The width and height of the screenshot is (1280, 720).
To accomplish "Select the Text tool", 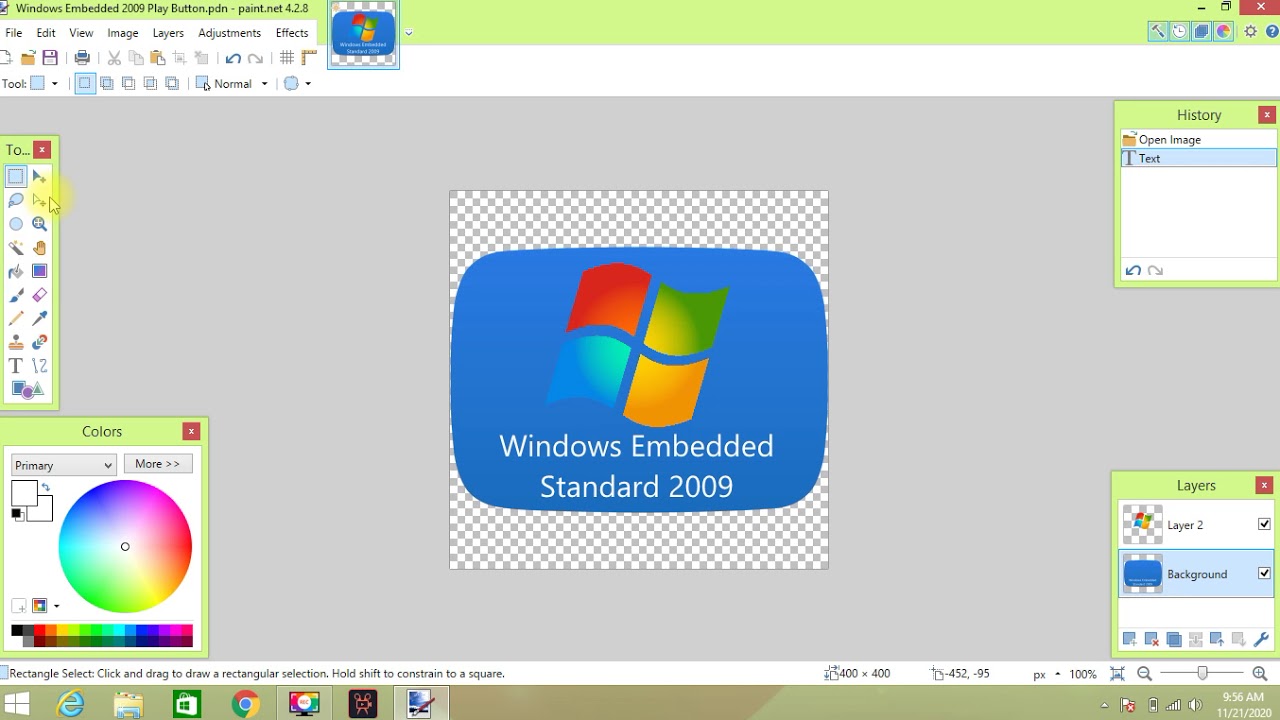I will click(16, 366).
